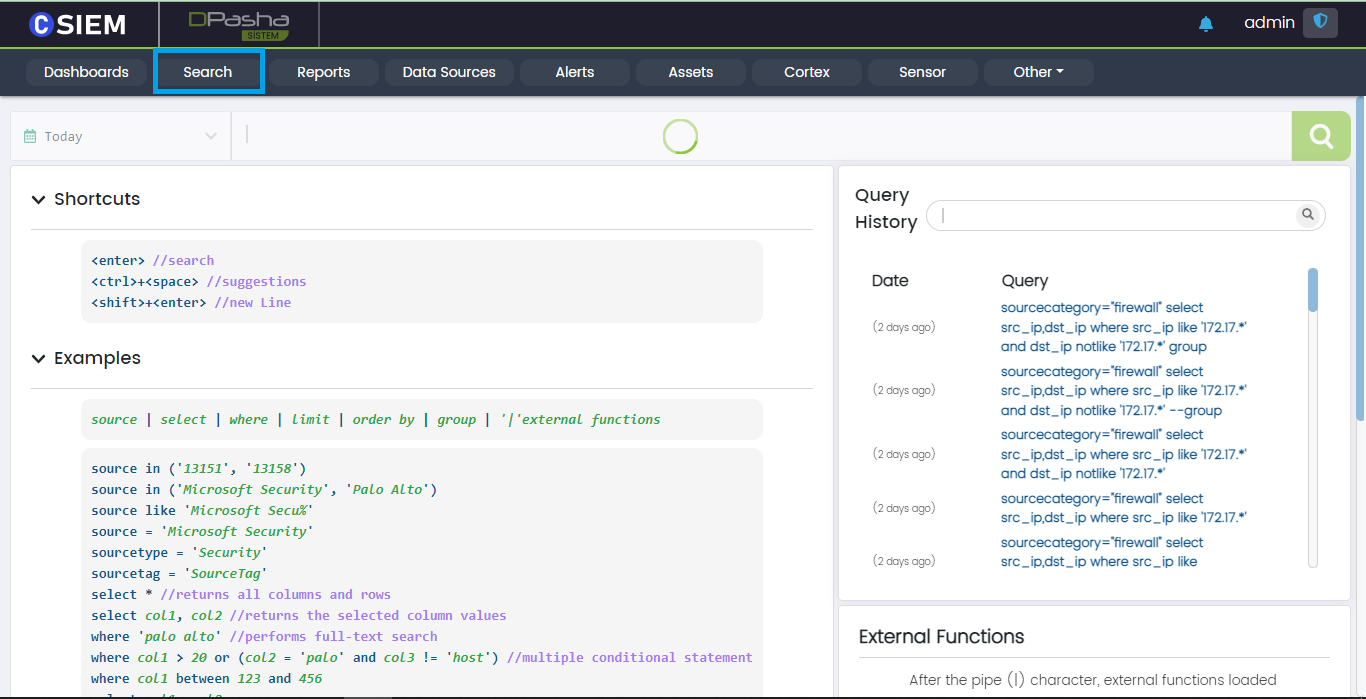
Task: Click the green search magnifier button
Action: coord(1321,136)
